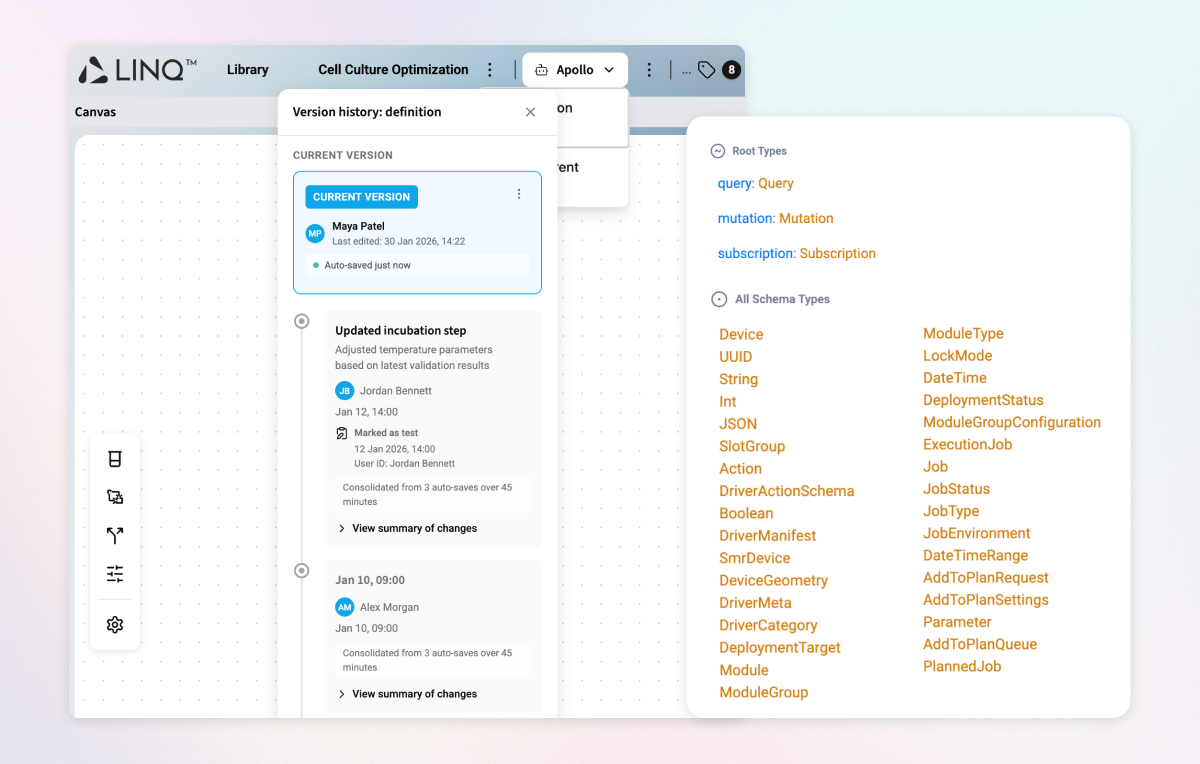Click the DeviceGeometry schema type
The width and height of the screenshot is (1200, 764).
pos(774,580)
